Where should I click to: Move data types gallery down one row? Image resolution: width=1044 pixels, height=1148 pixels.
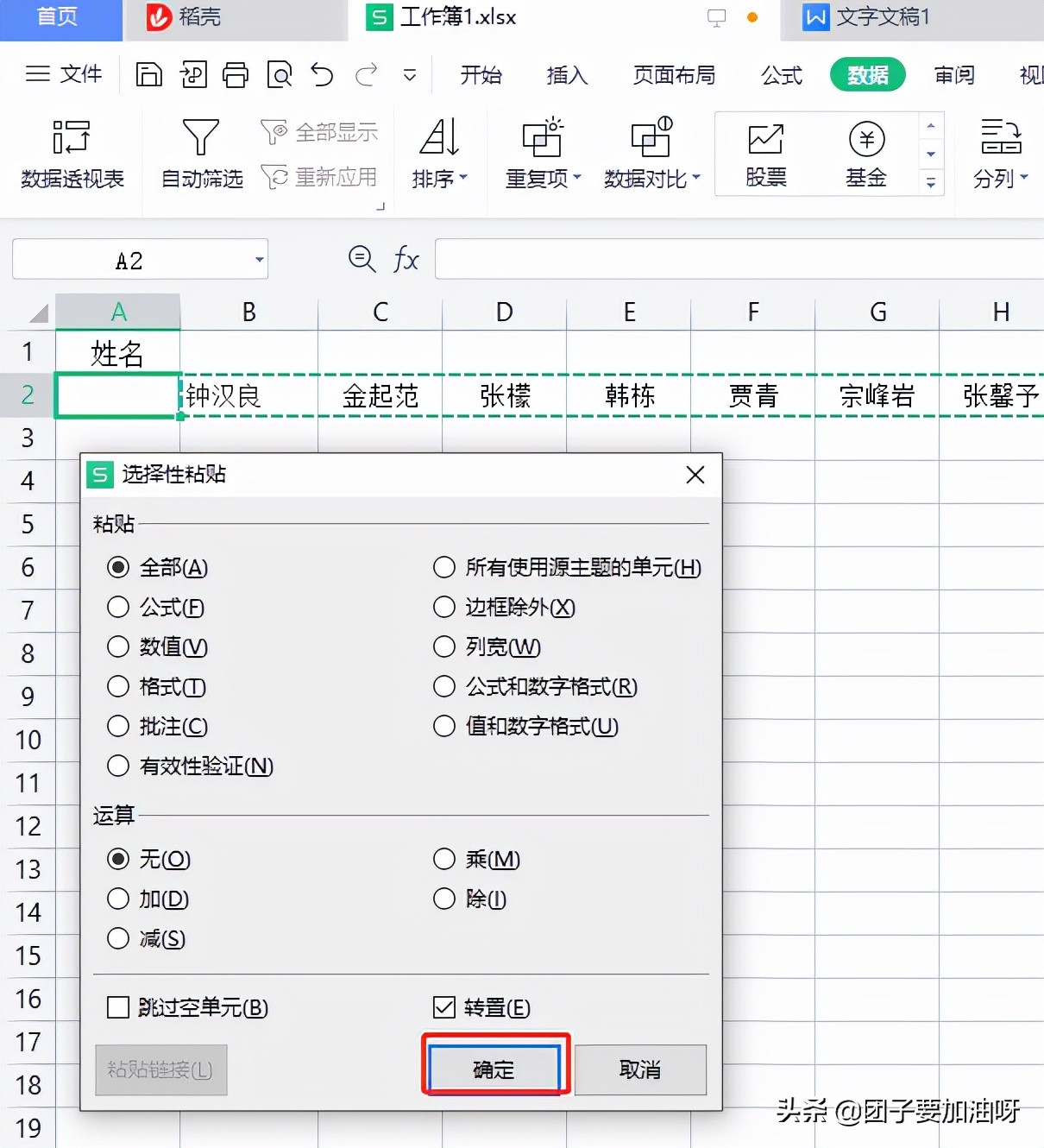(x=931, y=154)
